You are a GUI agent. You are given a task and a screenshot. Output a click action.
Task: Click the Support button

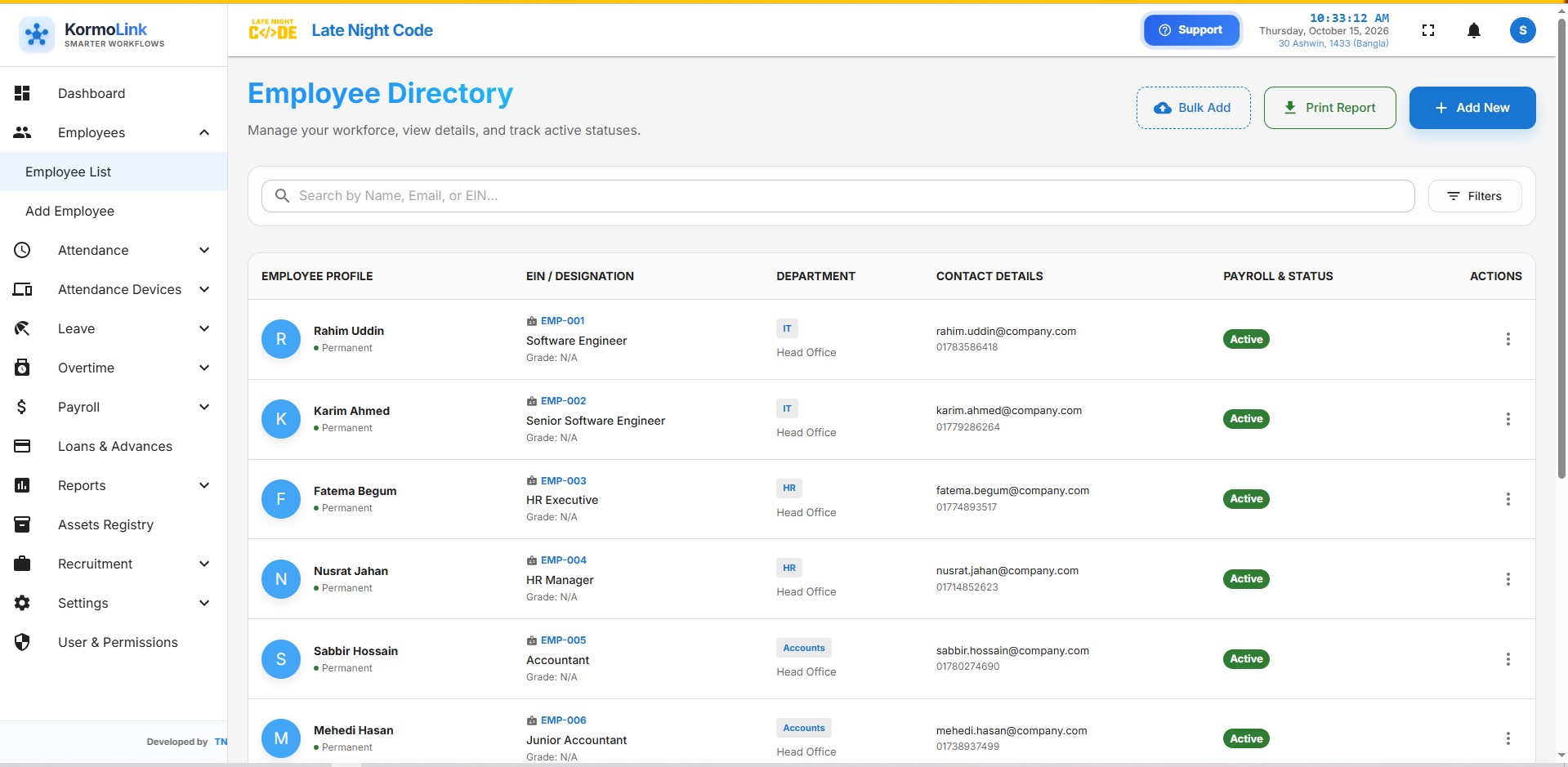1191,30
